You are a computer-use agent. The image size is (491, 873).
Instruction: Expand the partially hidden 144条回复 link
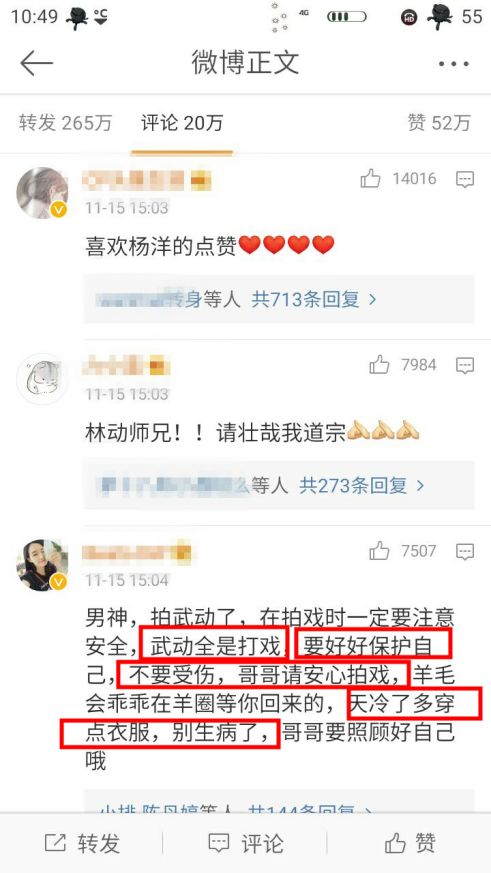[310, 808]
